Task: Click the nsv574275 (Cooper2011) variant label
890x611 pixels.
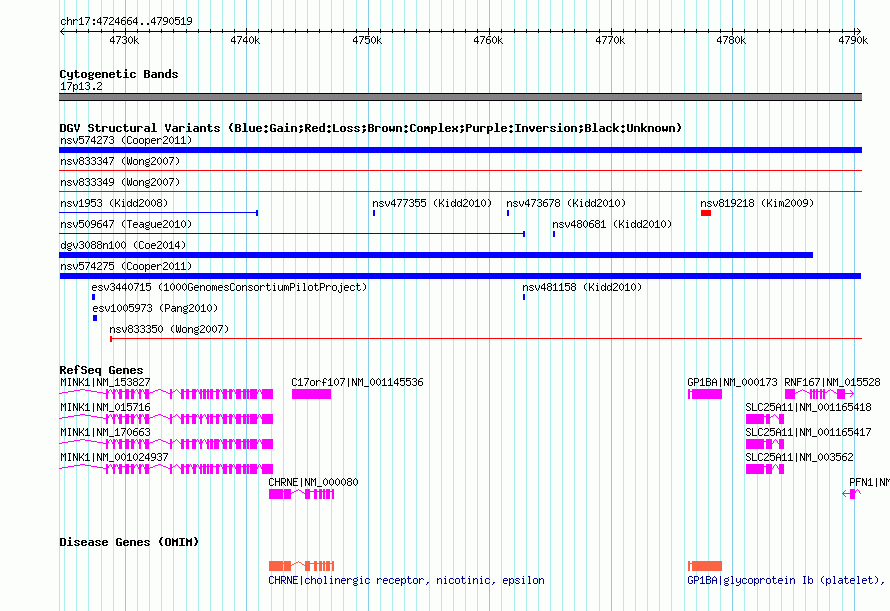Action: click(x=126, y=266)
